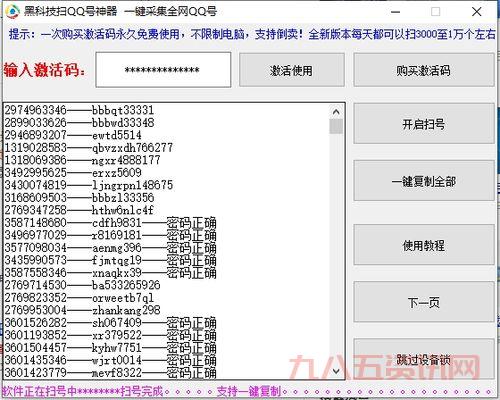Select the row starting with 3577098034
Image resolution: width=500 pixels, height=400 pixels.
110,247
